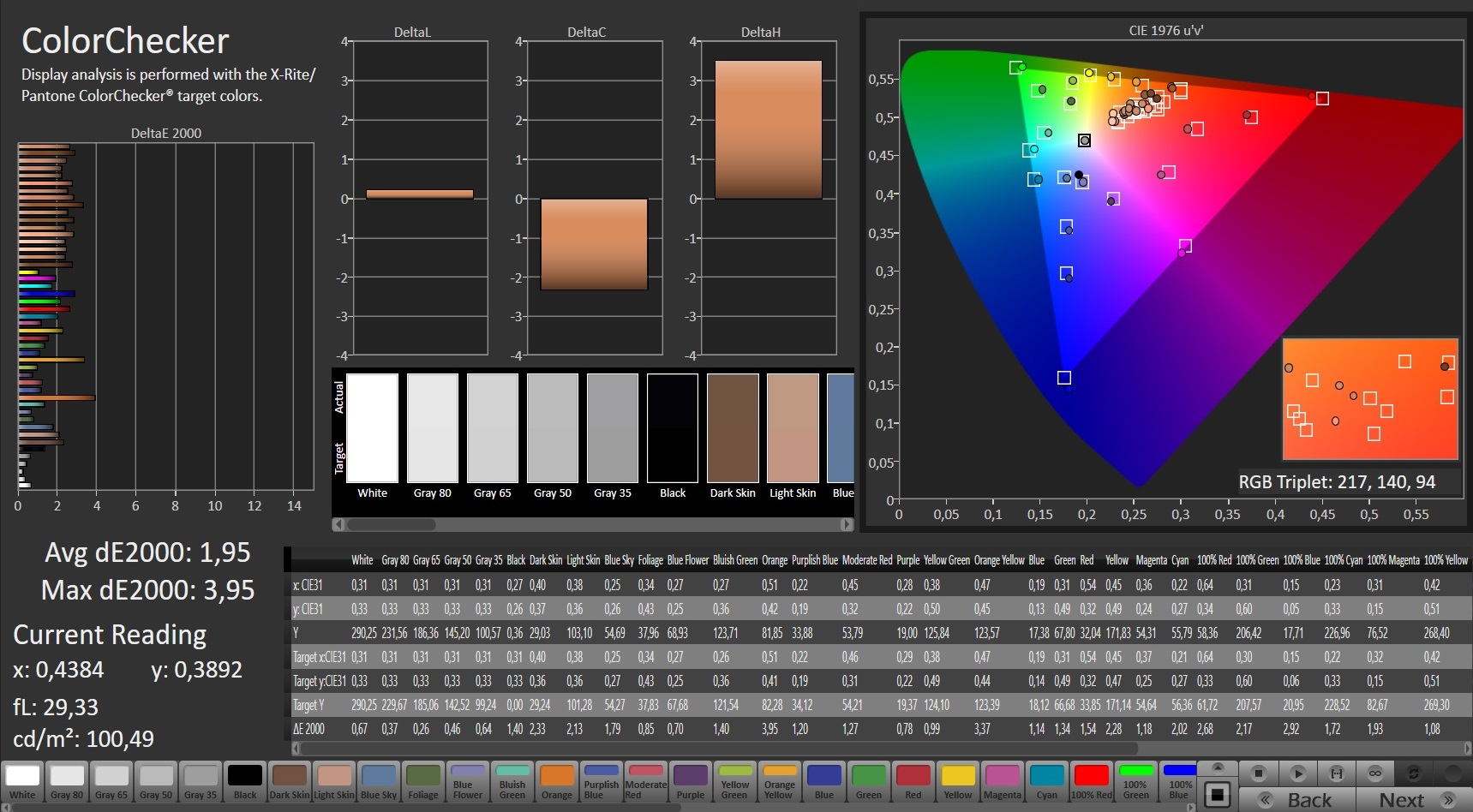Click the Light Skin actual/target comparison tile
Image resolution: width=1473 pixels, height=812 pixels.
tap(793, 428)
